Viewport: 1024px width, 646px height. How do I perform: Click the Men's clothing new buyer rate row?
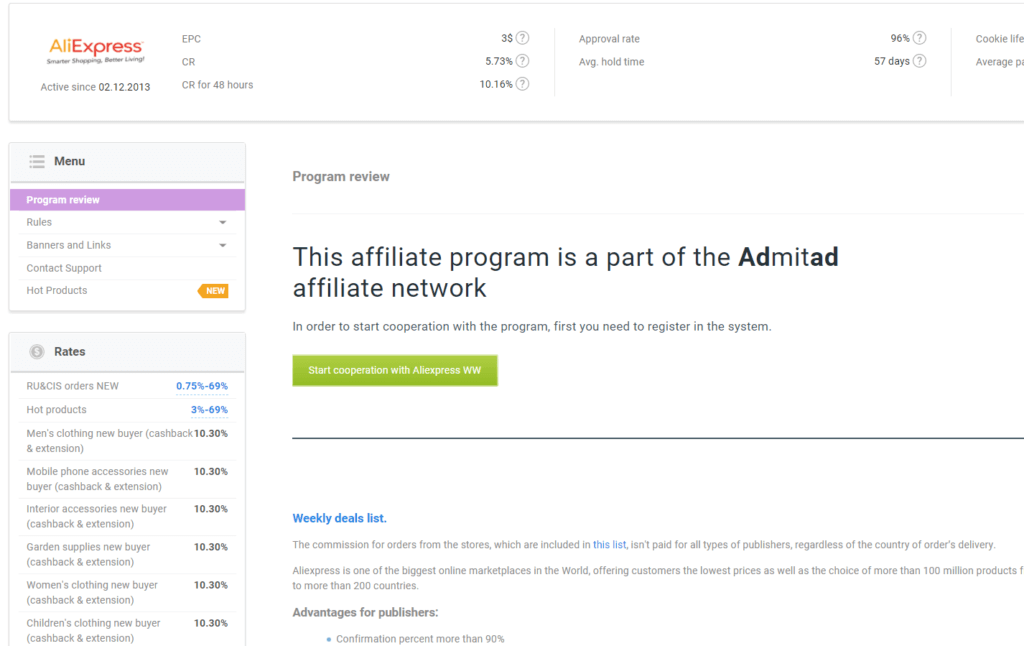point(127,441)
